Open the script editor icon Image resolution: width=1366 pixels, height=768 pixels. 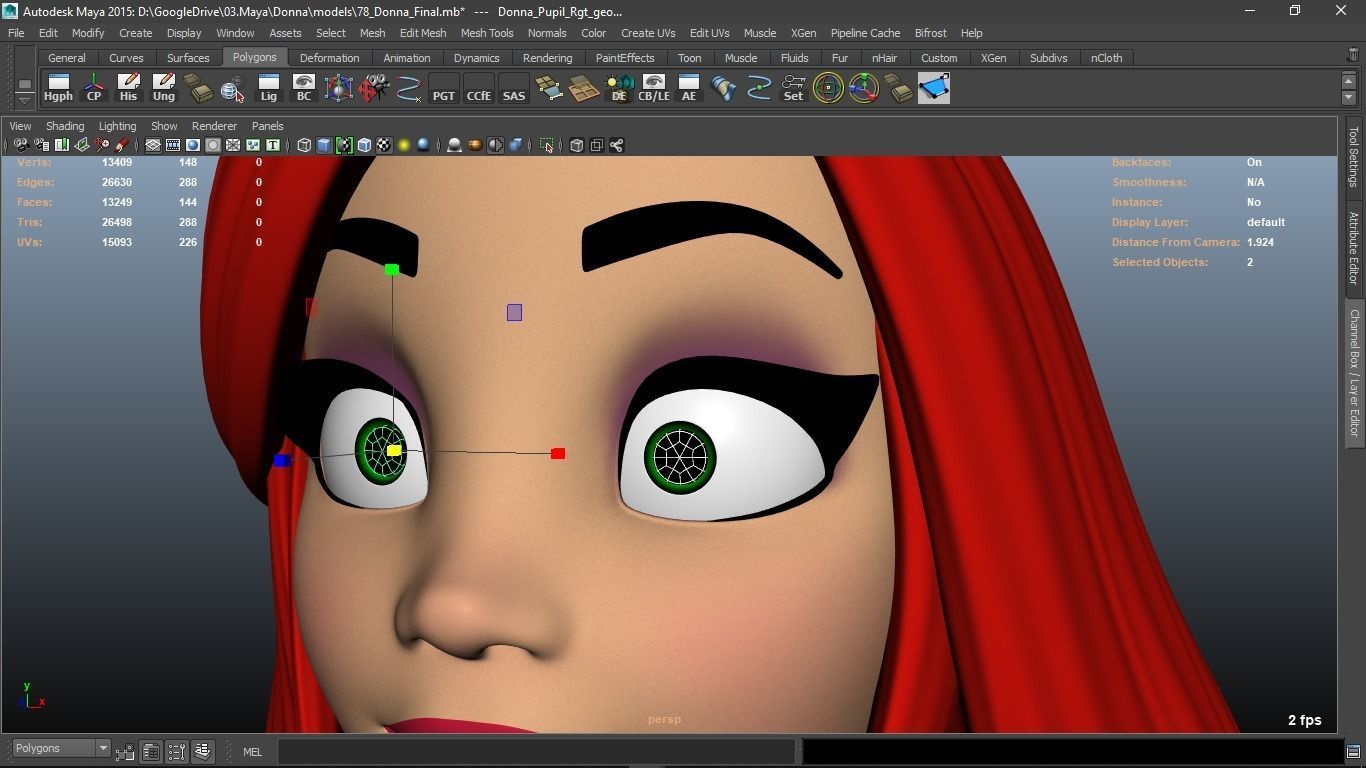coord(1353,751)
